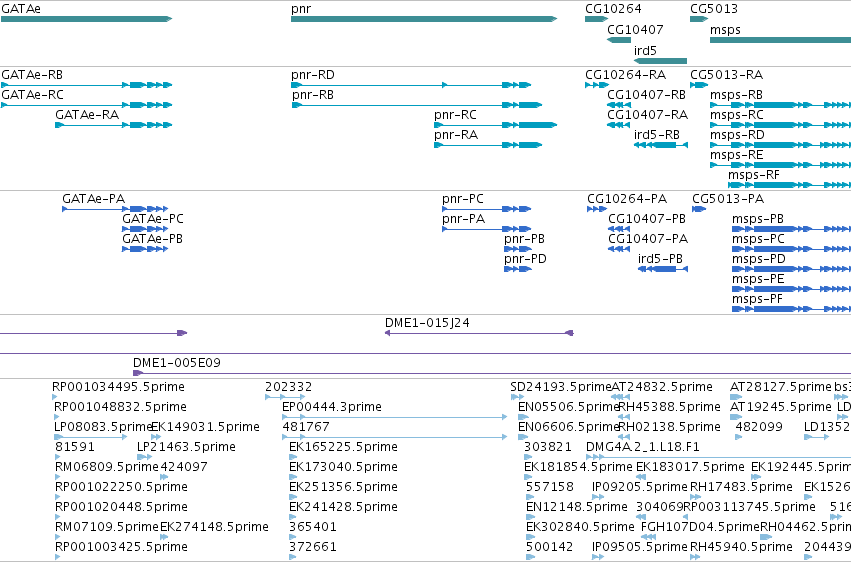Click the 482099 feature
The width and height of the screenshot is (851, 562).
point(738,437)
